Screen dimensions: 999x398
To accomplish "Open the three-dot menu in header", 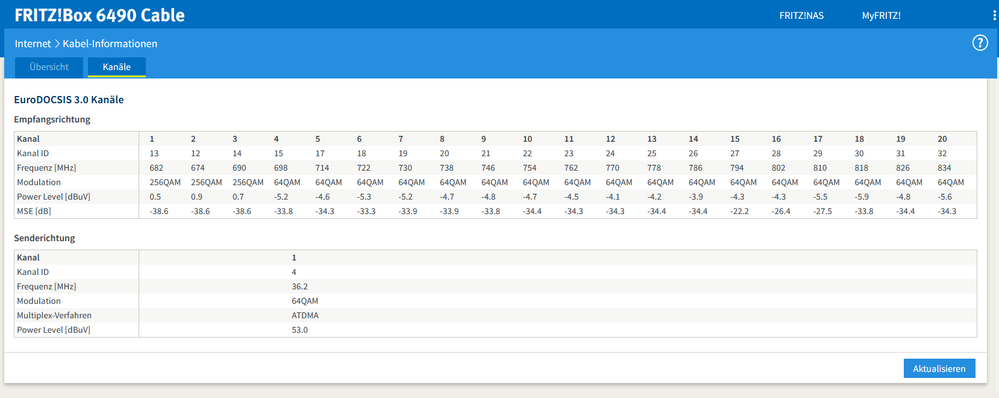I will pyautogui.click(x=994, y=16).
